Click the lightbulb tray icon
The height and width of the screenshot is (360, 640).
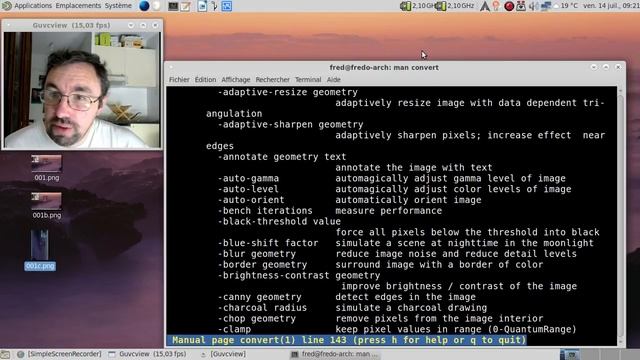[x=496, y=6]
